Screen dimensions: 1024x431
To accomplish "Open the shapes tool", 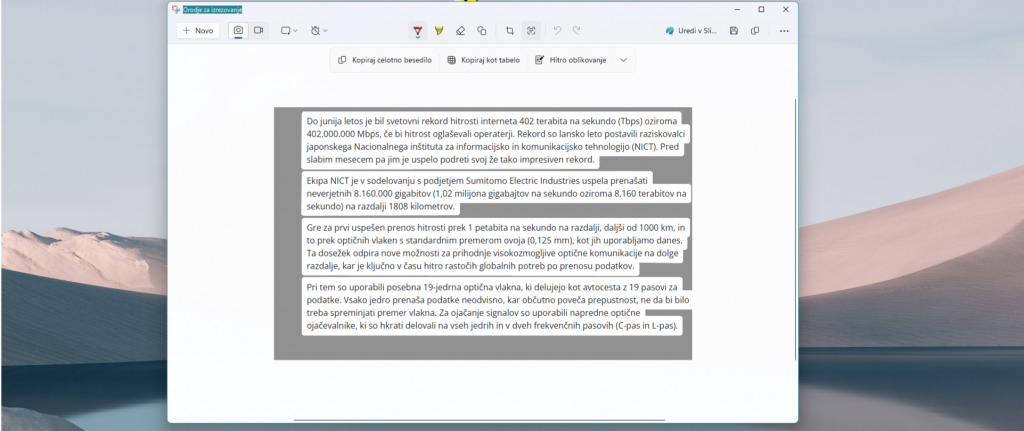I will tap(482, 31).
